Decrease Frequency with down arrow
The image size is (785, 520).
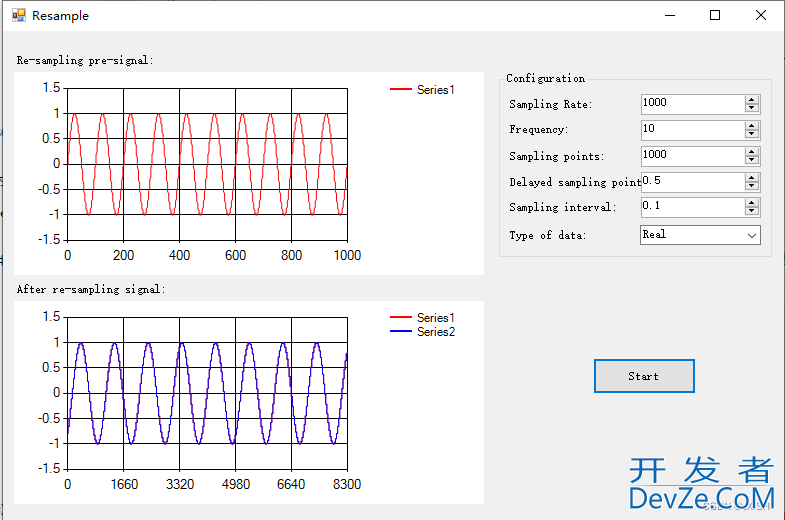pyautogui.click(x=751, y=134)
